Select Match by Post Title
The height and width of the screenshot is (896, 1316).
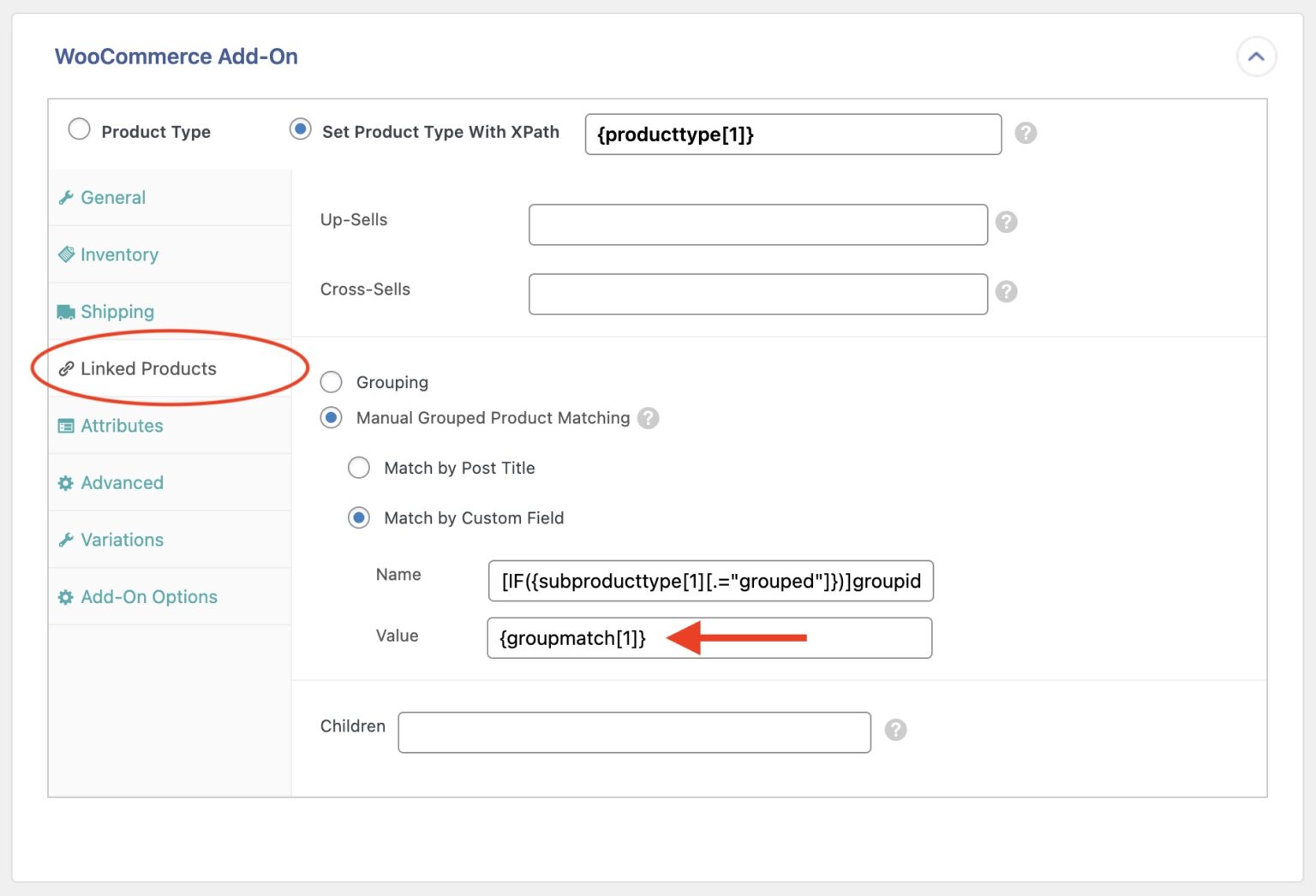click(359, 468)
